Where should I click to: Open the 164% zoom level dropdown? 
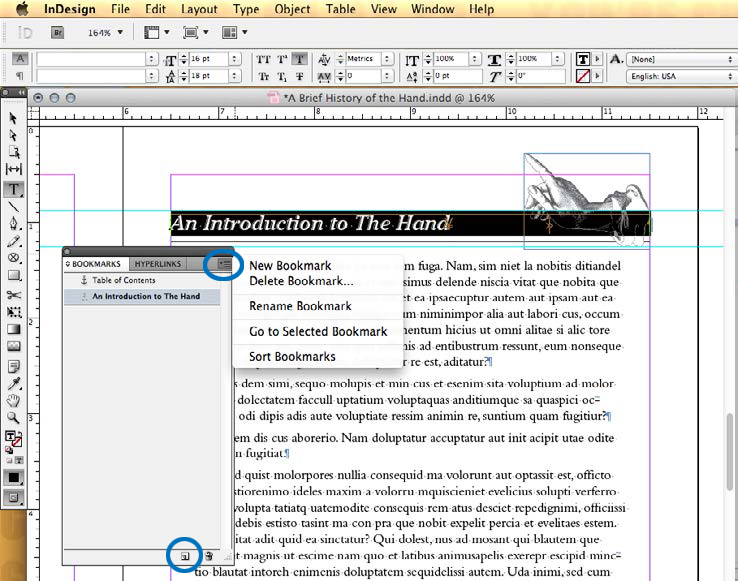click(x=104, y=32)
